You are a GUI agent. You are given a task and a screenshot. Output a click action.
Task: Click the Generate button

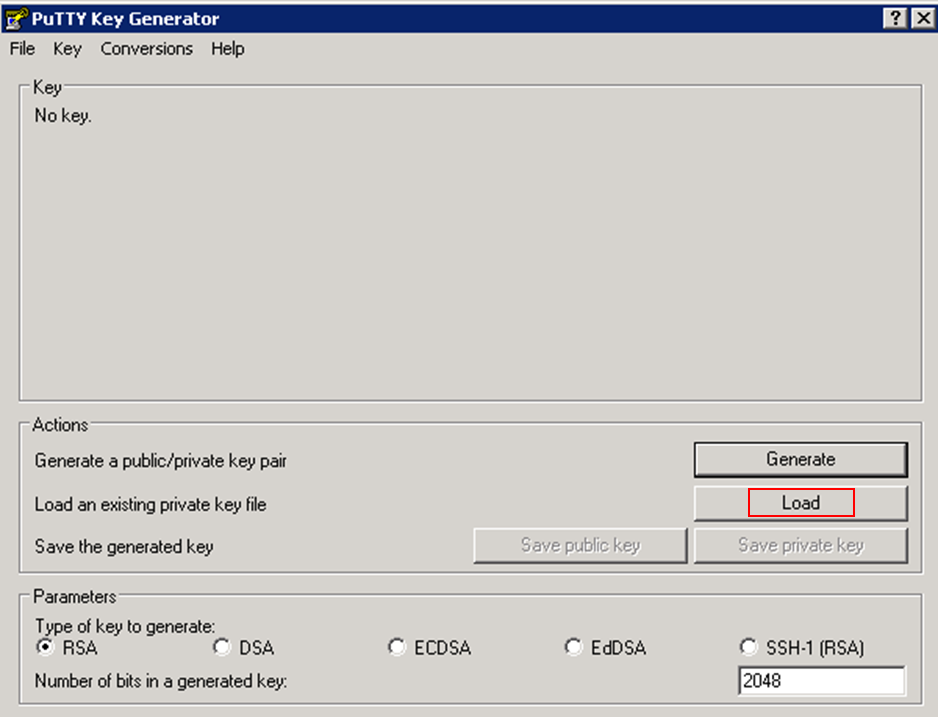click(x=800, y=459)
